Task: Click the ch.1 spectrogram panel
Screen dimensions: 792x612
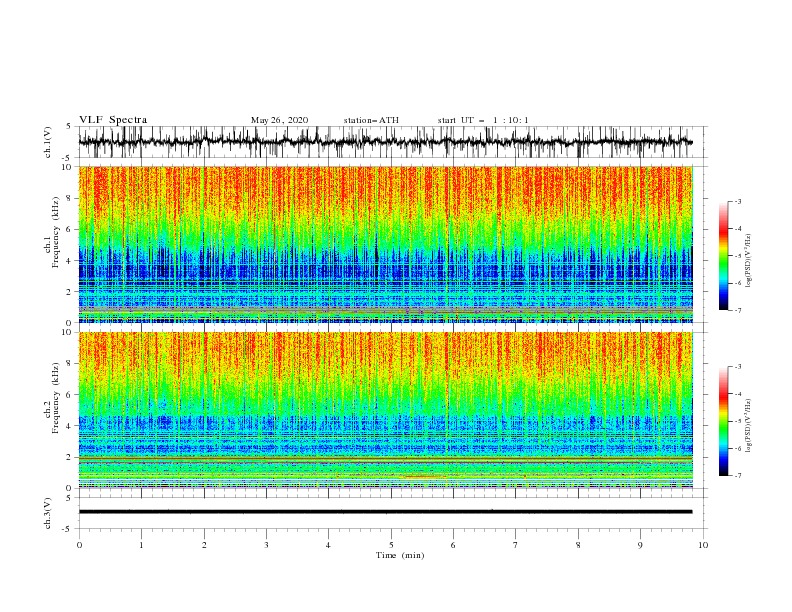Action: 385,244
